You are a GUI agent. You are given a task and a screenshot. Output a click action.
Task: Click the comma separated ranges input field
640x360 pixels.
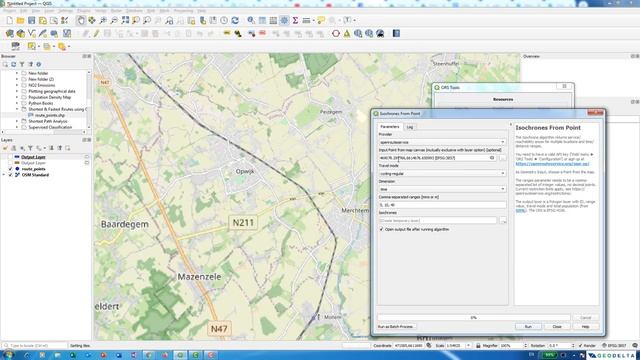[x=442, y=205]
